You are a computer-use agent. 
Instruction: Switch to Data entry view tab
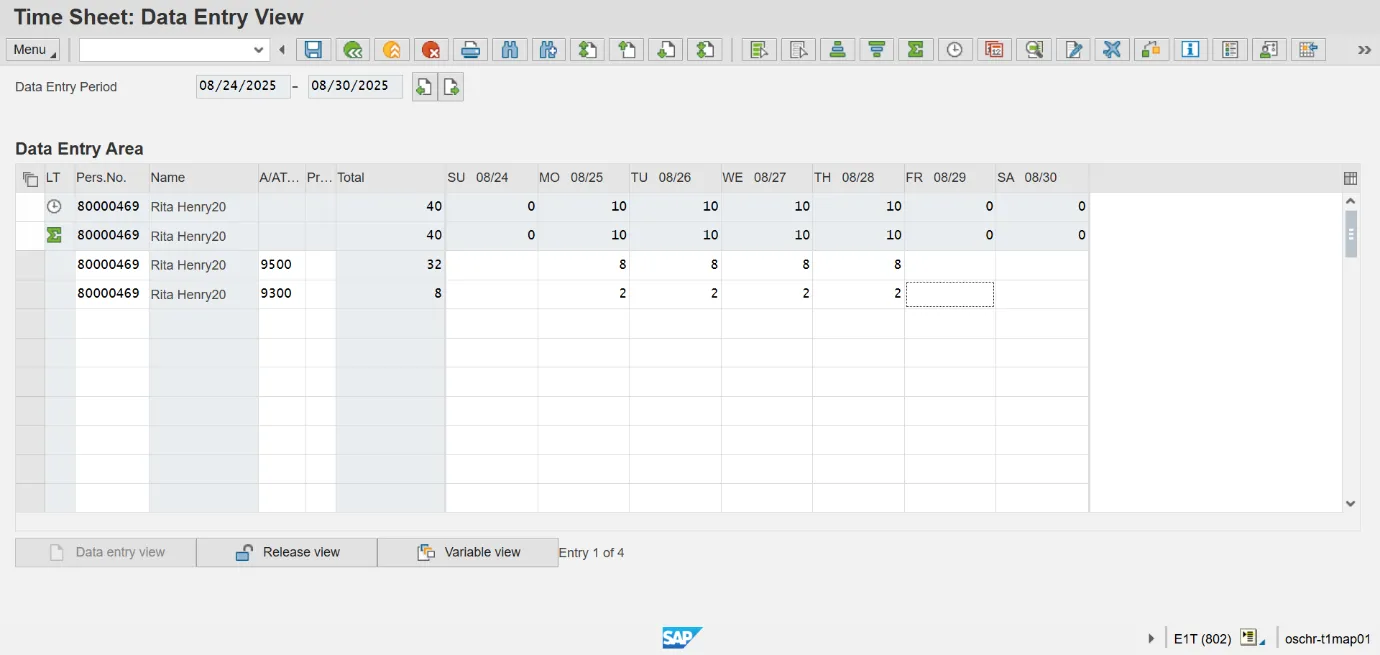[x=106, y=552]
